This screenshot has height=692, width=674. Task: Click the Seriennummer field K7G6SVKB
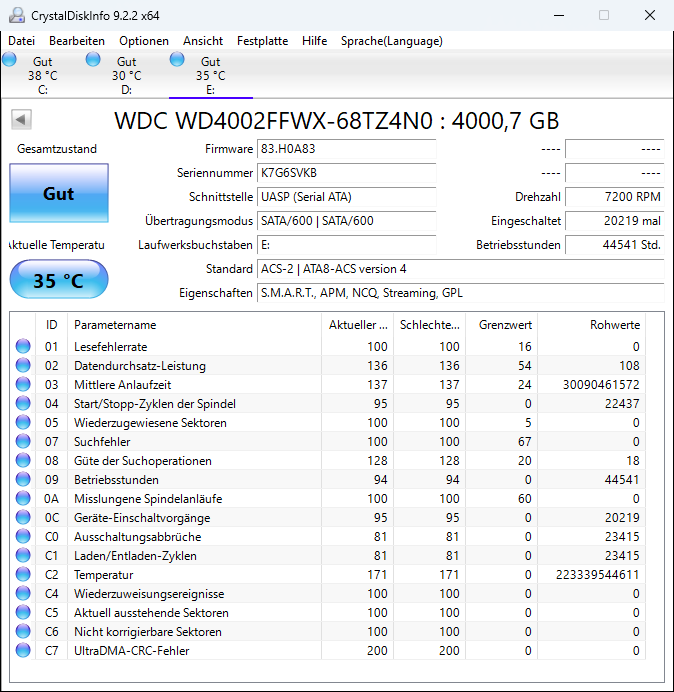point(346,173)
